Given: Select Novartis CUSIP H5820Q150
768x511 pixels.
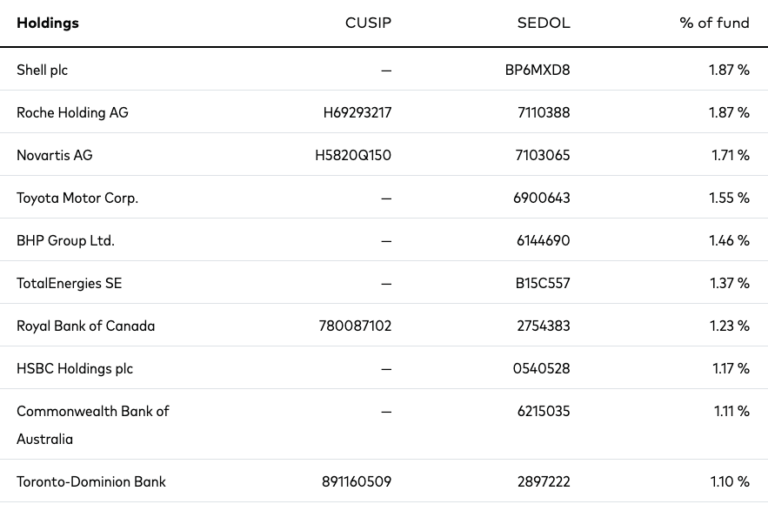Looking at the screenshot, I should [x=353, y=155].
